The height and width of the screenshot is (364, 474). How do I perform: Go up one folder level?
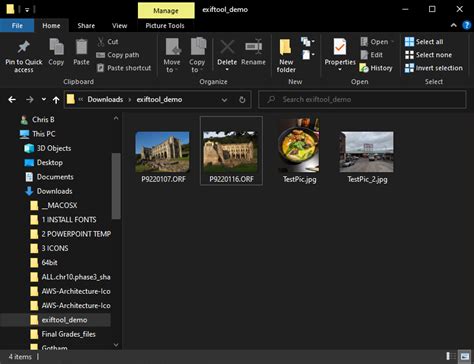pos(56,100)
